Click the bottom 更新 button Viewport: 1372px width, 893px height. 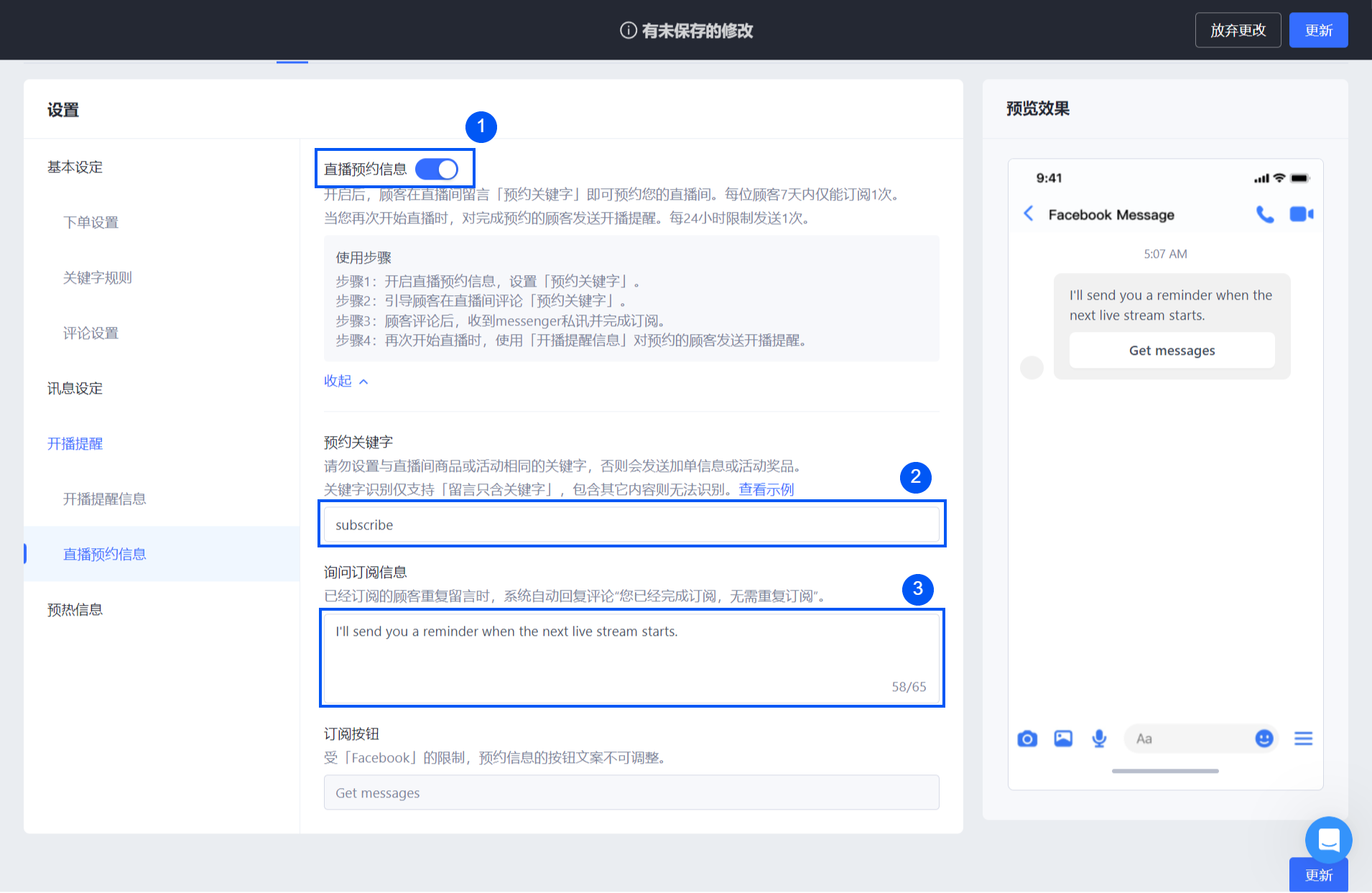coord(1318,875)
